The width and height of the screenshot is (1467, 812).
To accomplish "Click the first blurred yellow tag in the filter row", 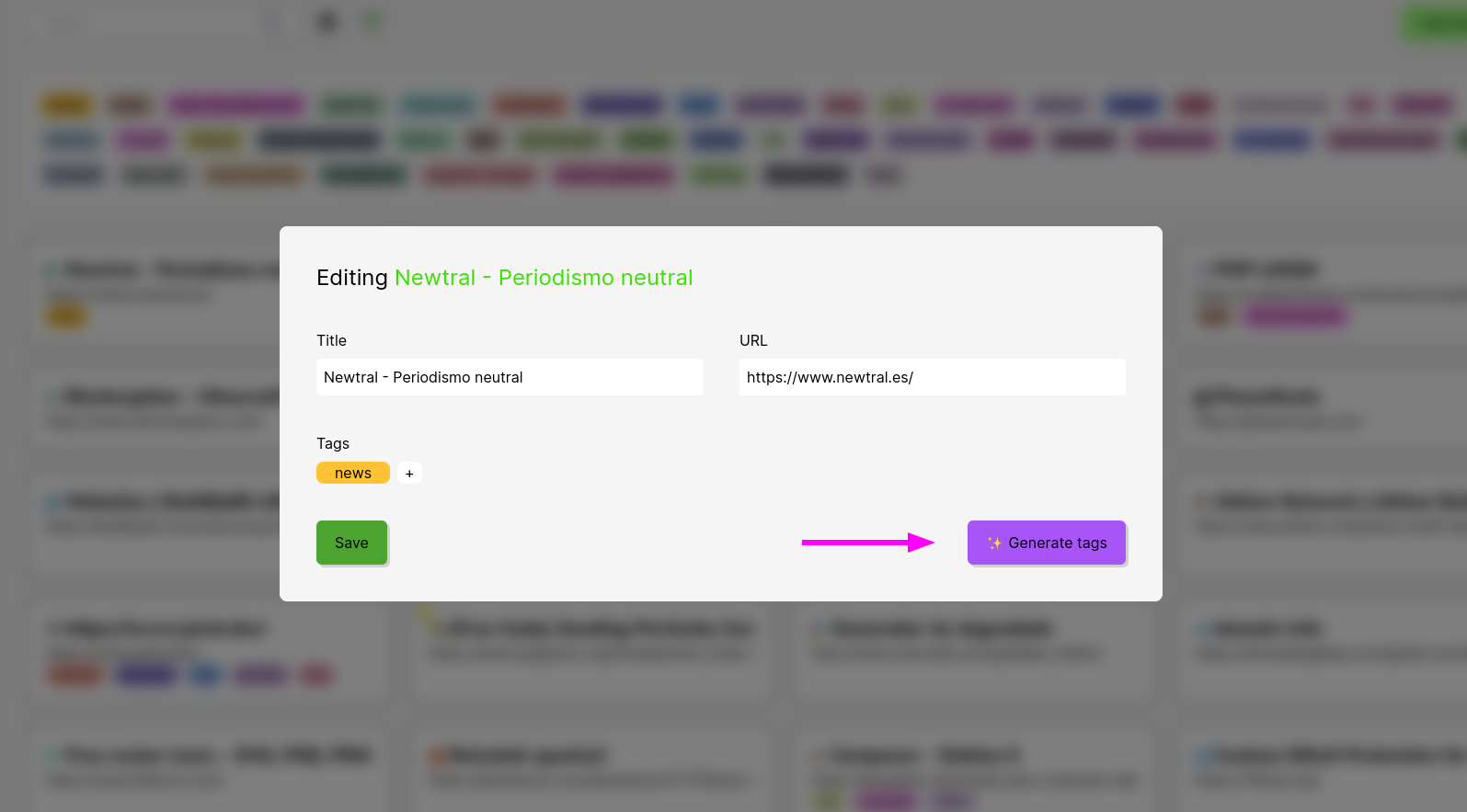I will click(x=66, y=105).
